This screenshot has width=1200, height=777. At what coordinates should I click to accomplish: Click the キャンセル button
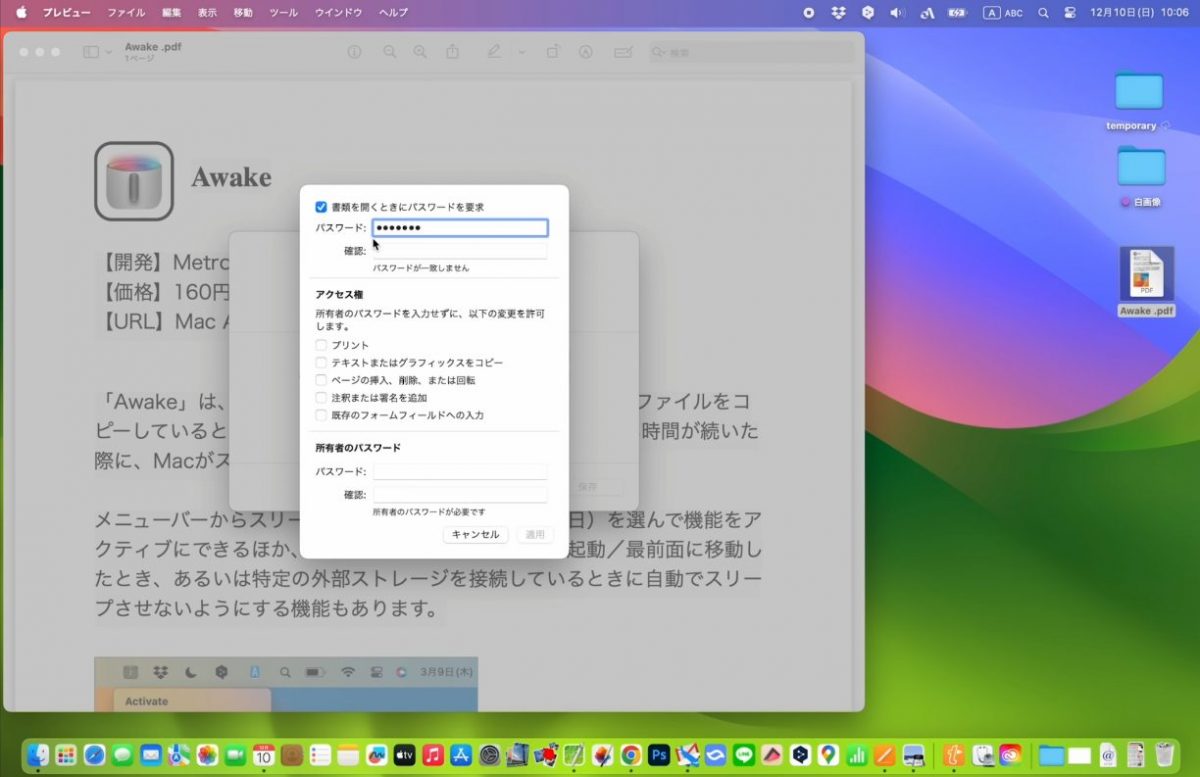[x=475, y=535]
